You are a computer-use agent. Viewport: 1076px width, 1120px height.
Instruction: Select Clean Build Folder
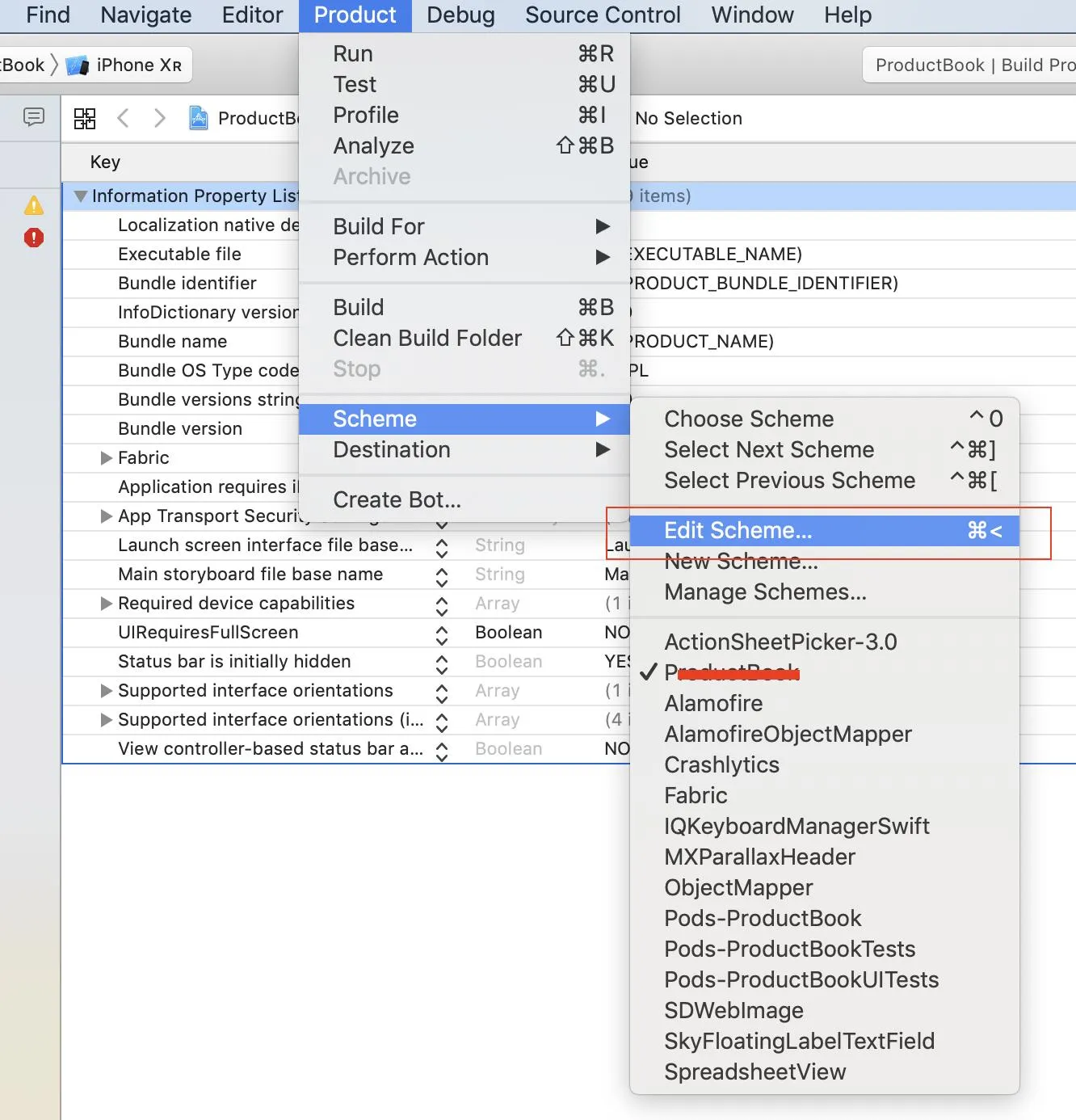[464, 338]
